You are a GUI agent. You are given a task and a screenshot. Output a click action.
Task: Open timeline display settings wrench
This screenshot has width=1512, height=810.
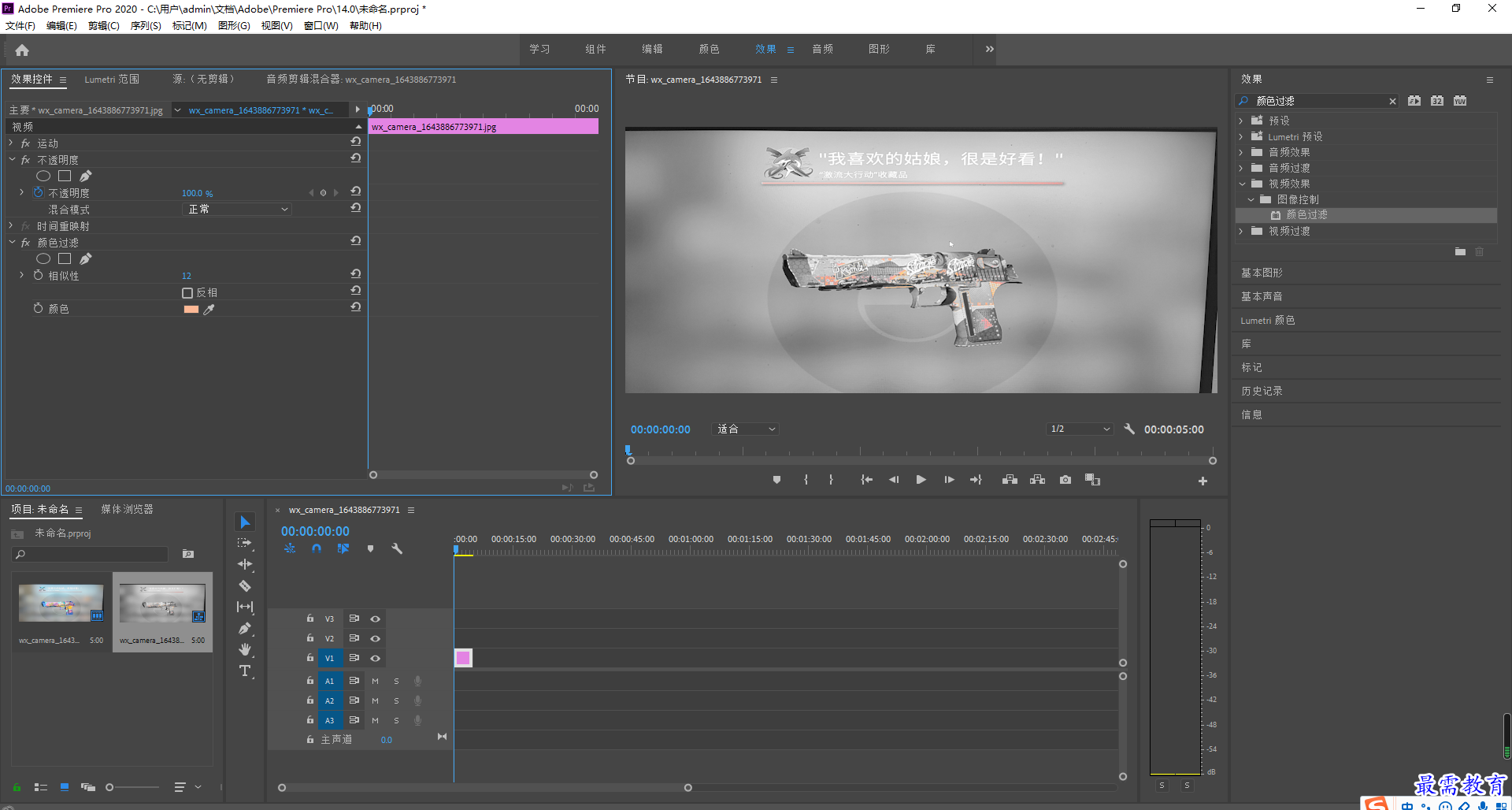(397, 548)
